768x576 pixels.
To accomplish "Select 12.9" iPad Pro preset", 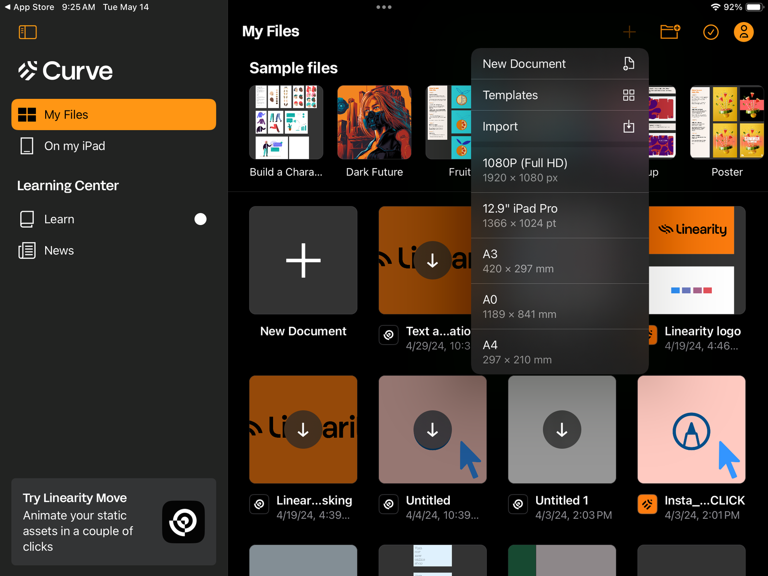I will pyautogui.click(x=560, y=216).
